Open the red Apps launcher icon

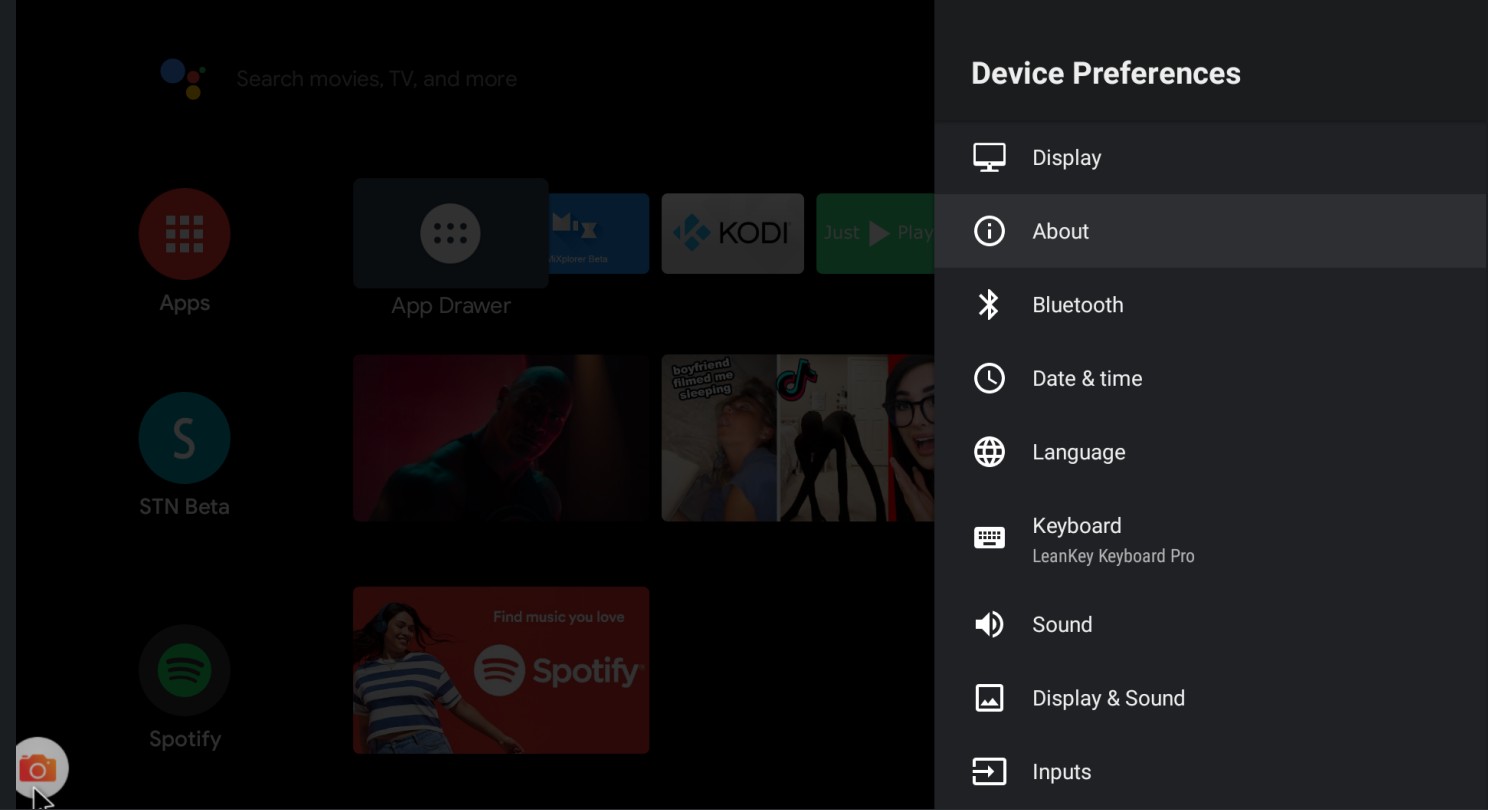184,234
